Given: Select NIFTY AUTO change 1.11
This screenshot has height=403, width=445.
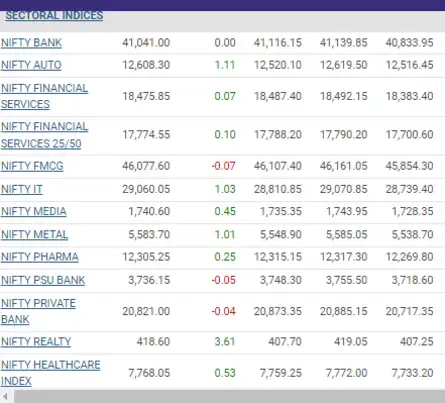Looking at the screenshot, I should [225, 65].
